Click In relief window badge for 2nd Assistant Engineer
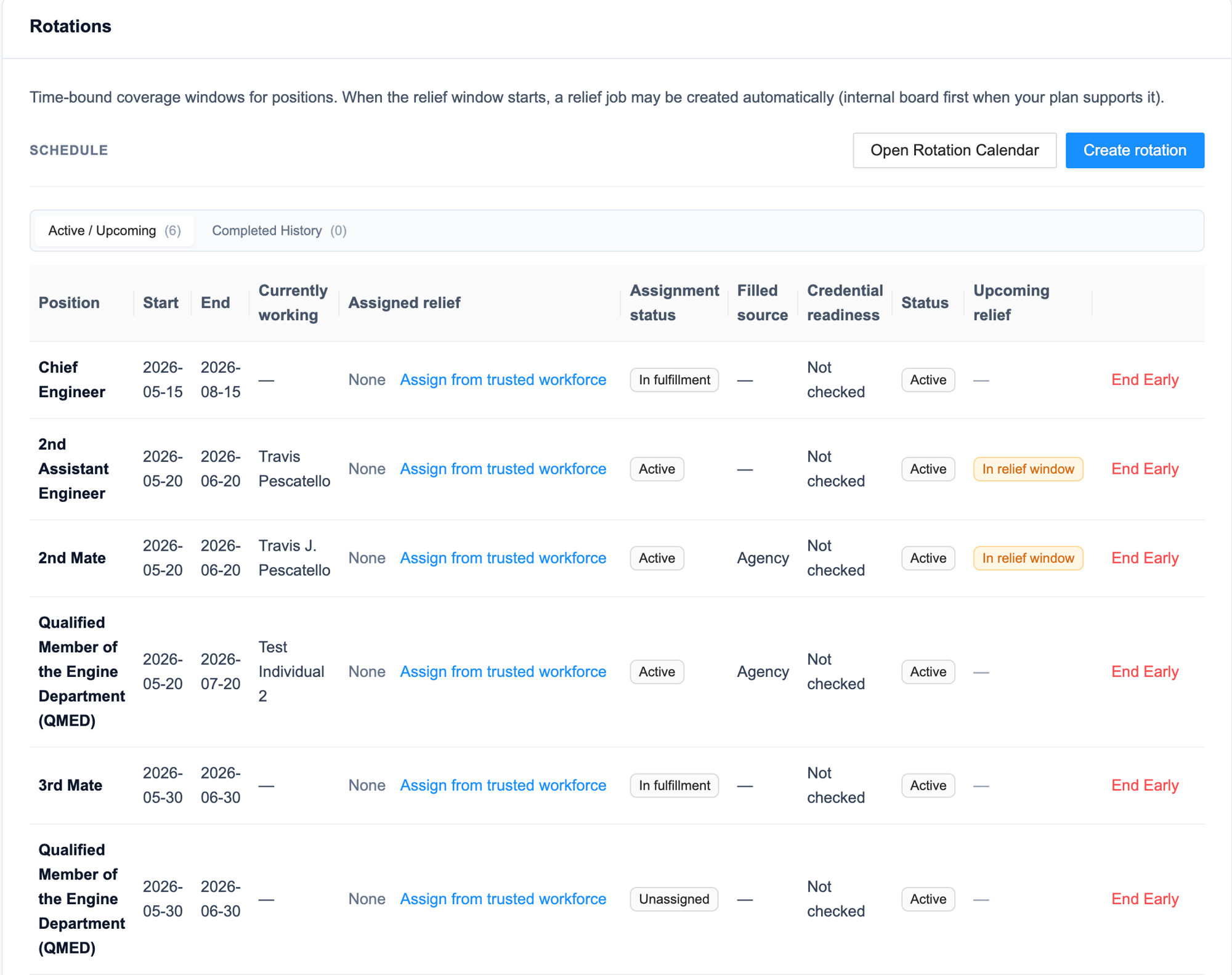1232x975 pixels. tap(1028, 469)
